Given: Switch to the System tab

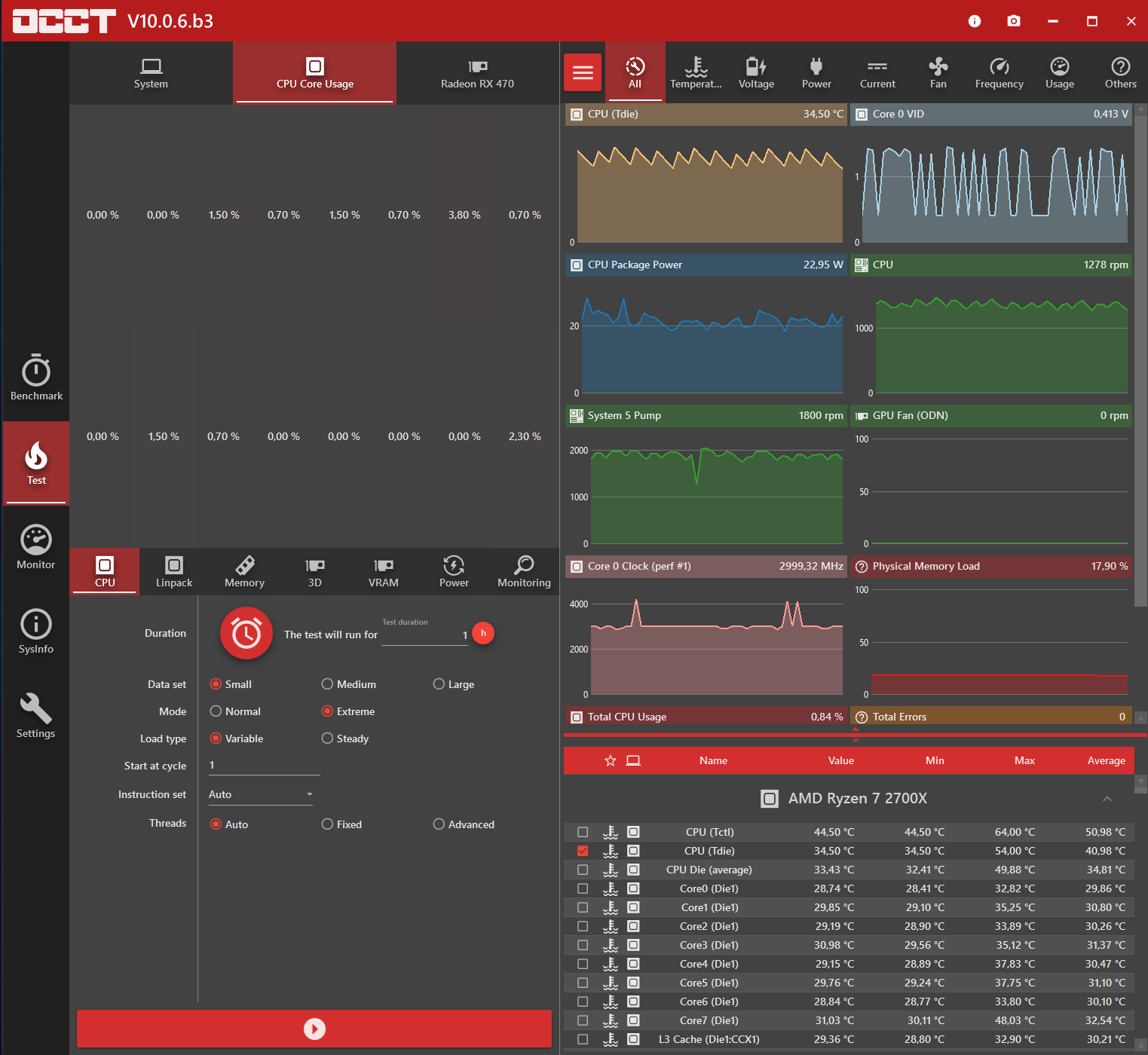Looking at the screenshot, I should coord(151,73).
